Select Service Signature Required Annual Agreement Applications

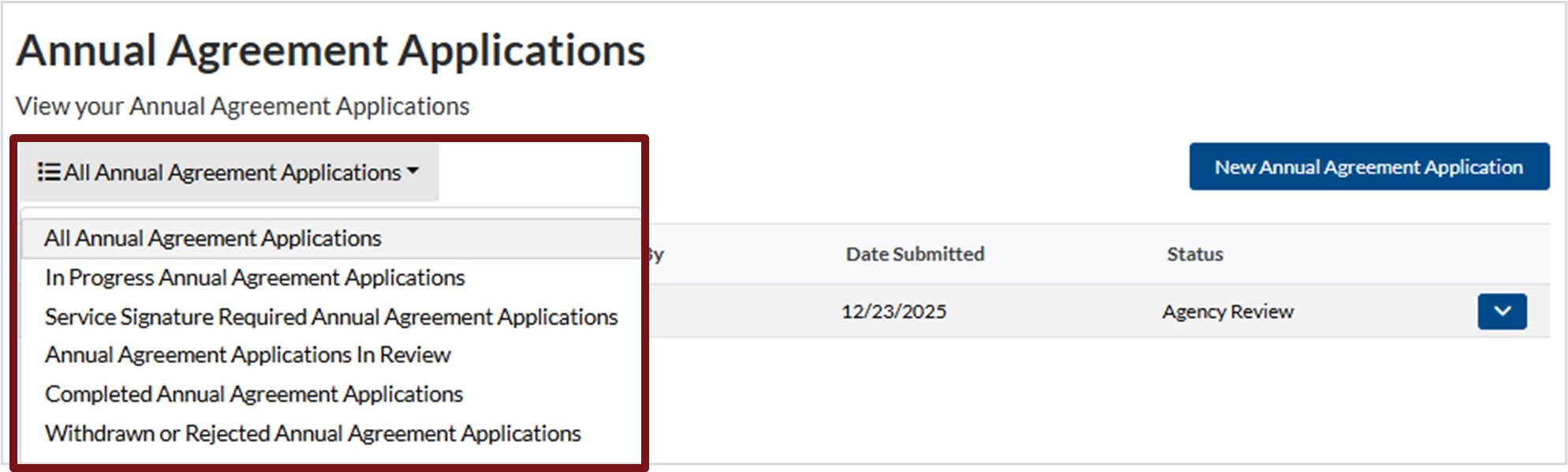331,317
